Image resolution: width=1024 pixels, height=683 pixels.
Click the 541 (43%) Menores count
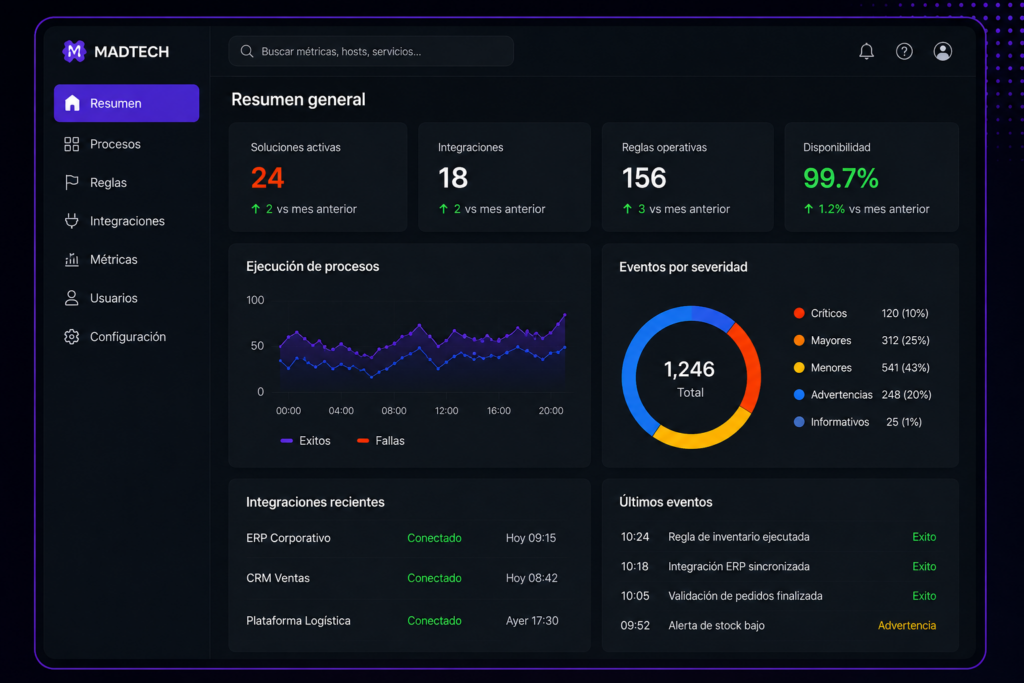(905, 368)
